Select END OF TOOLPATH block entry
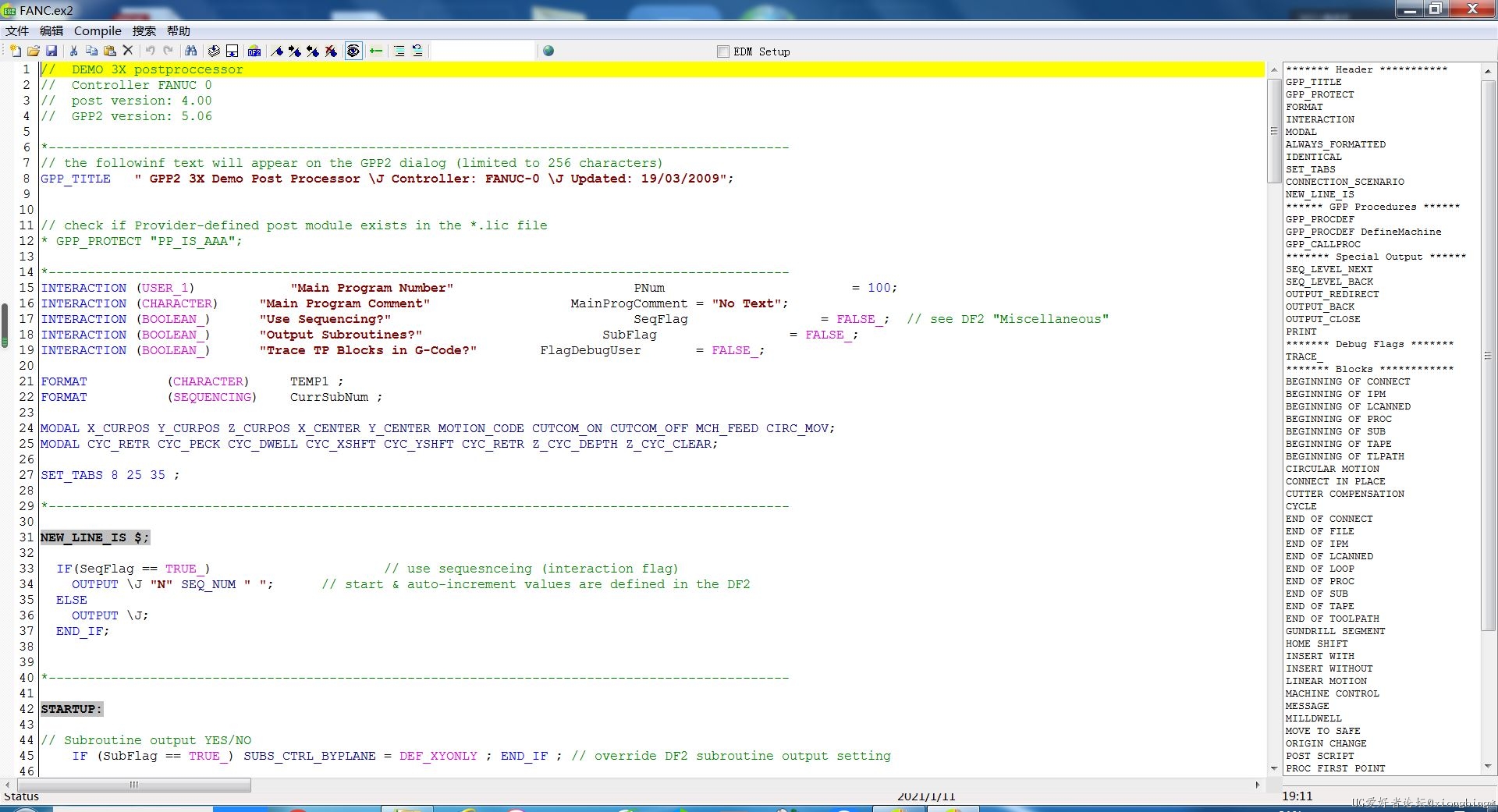This screenshot has height=812, width=1498. [x=1333, y=619]
